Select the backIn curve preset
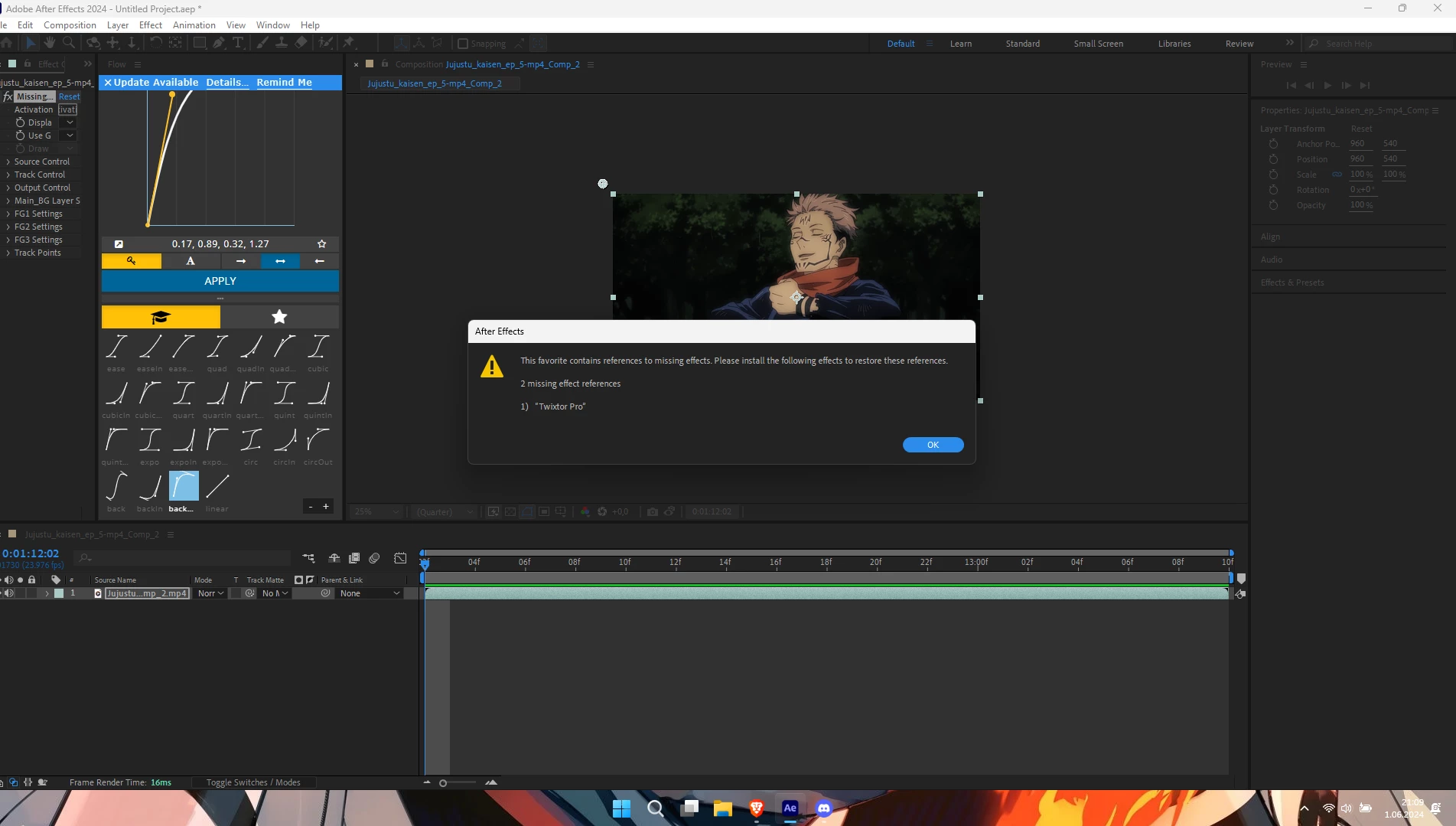This screenshot has width=1456, height=826. 150,492
